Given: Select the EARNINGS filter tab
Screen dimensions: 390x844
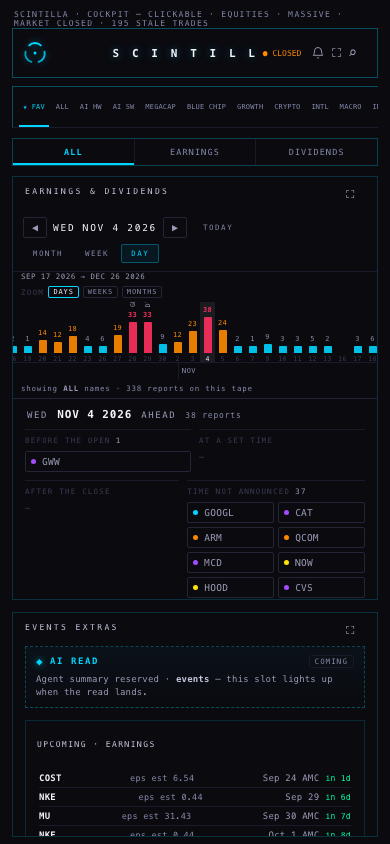Looking at the screenshot, I should [x=195, y=152].
